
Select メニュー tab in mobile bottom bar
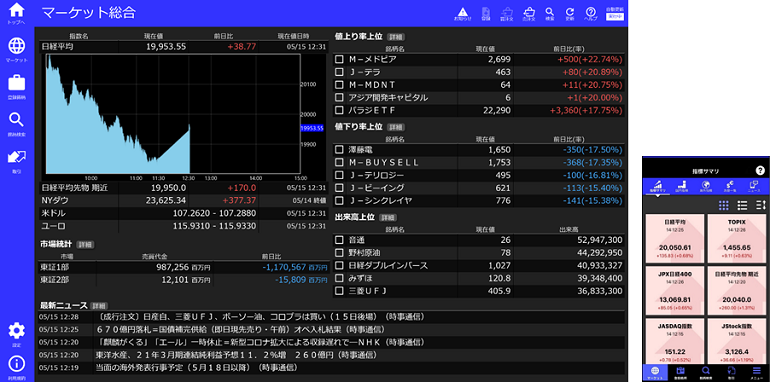tap(757, 372)
